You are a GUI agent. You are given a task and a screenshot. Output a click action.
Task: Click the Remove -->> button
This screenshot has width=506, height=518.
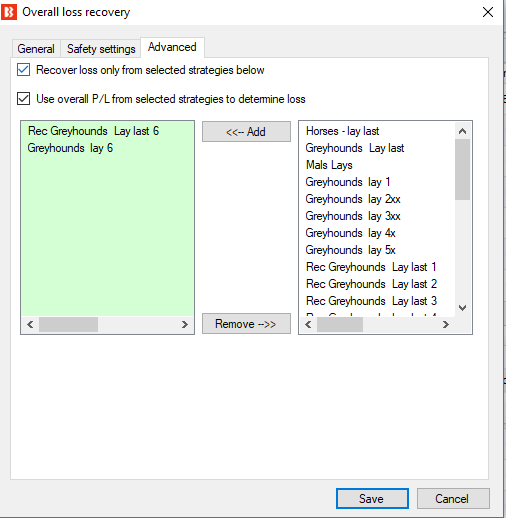(246, 324)
